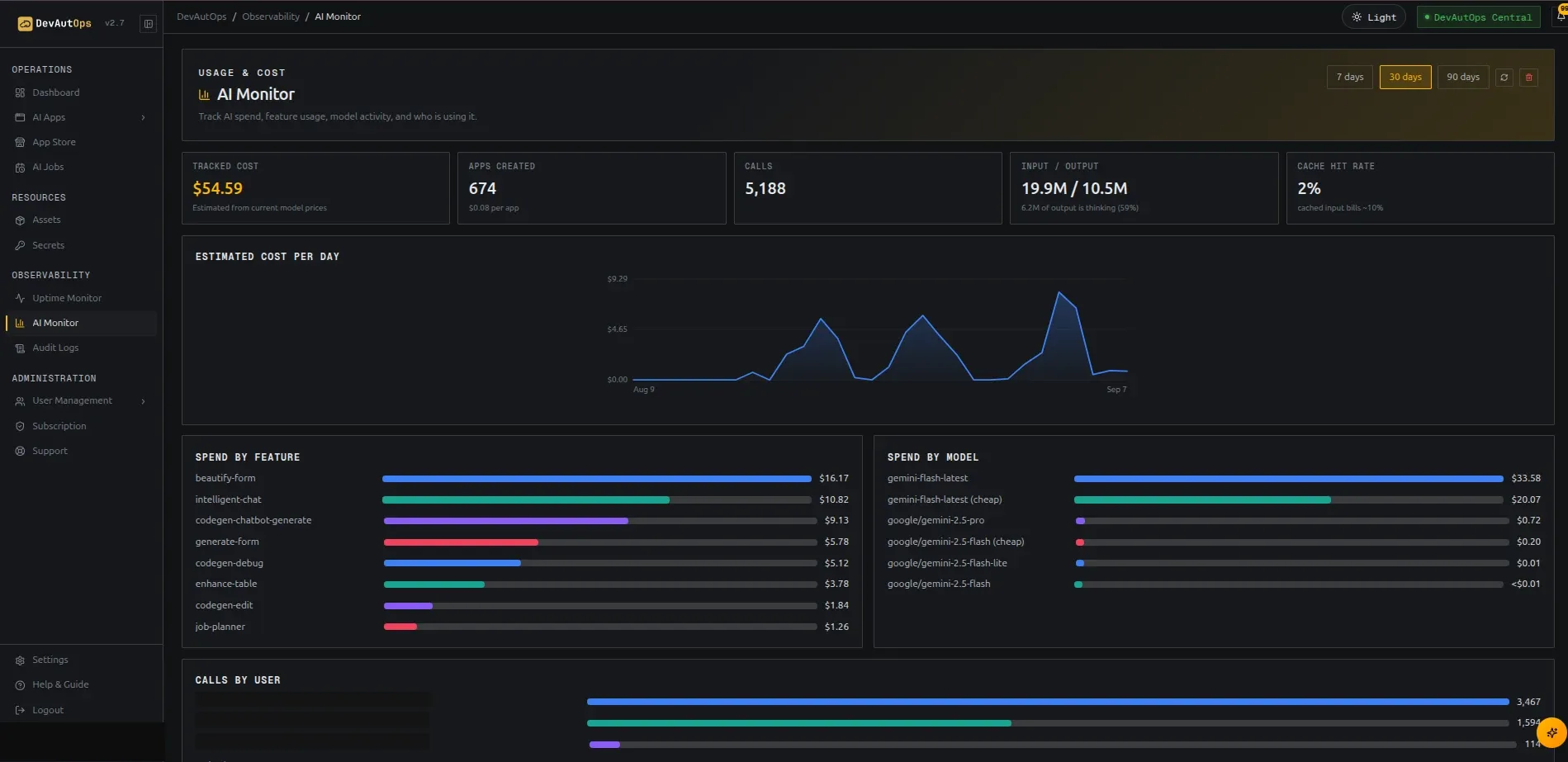Click the AI Jobs icon in sidebar
Image resolution: width=1568 pixels, height=762 pixels.
tap(20, 168)
